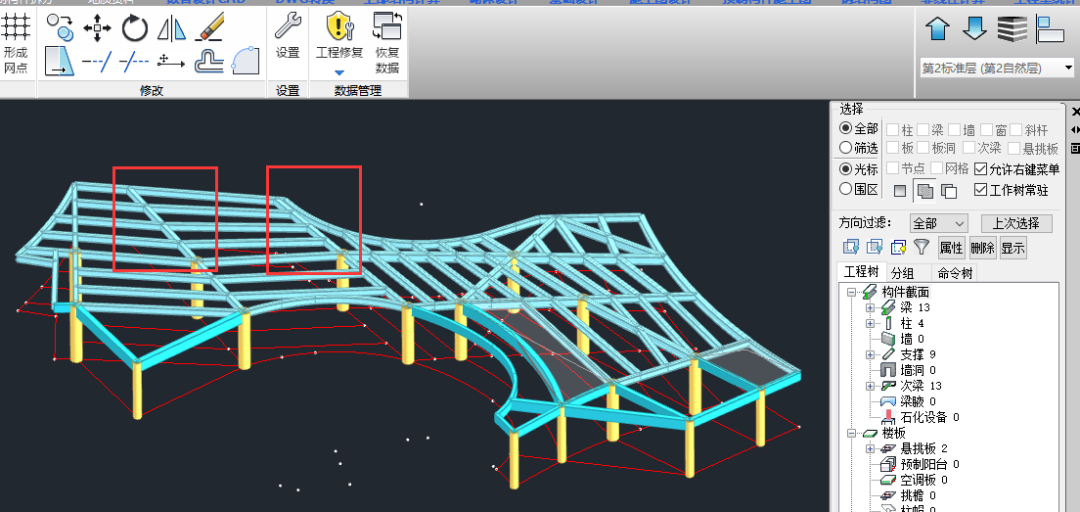Screen dimensions: 1080x512
Task: Choose the single-square selection mode icon
Action: pos(900,192)
